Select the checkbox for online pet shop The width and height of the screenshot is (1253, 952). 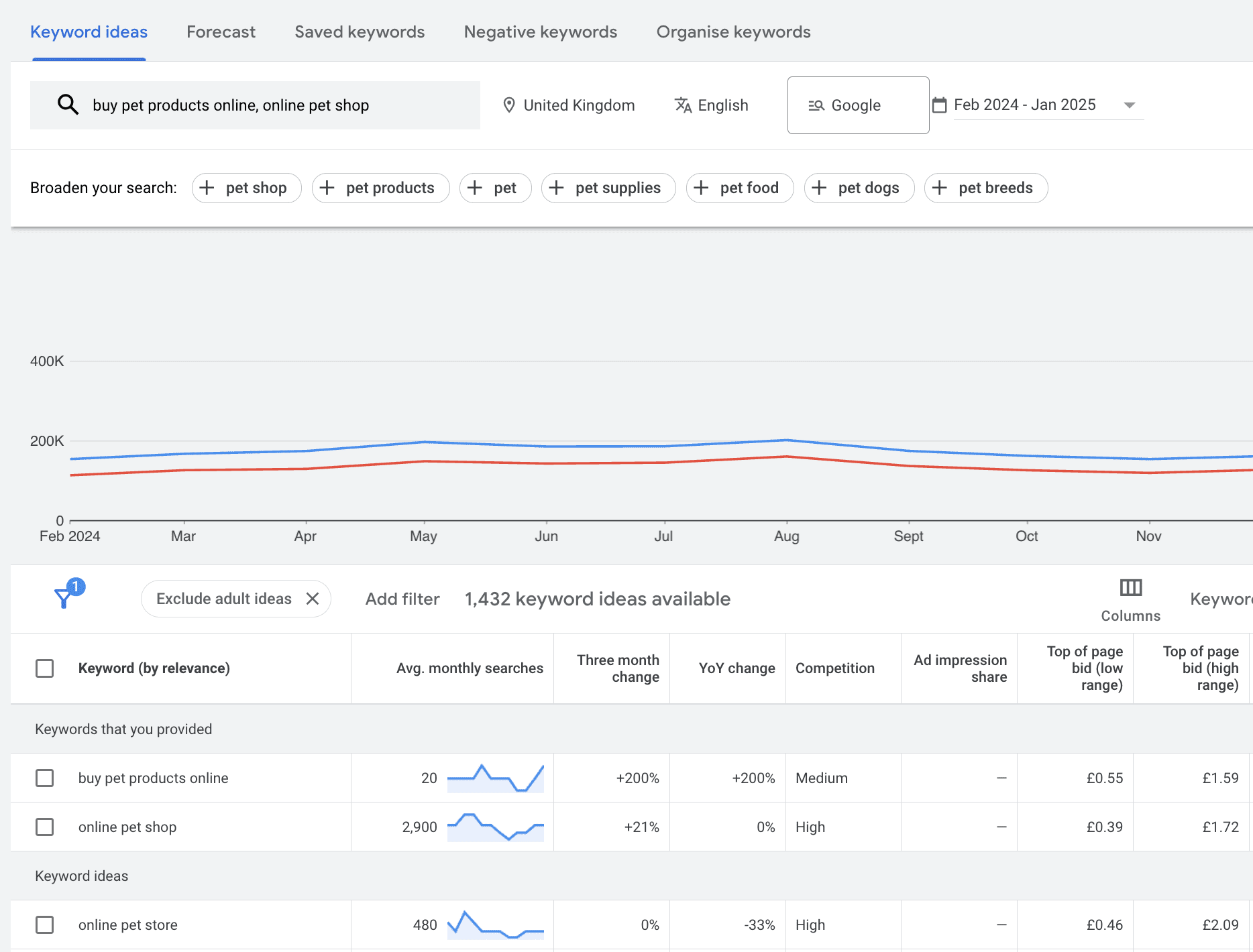[44, 827]
